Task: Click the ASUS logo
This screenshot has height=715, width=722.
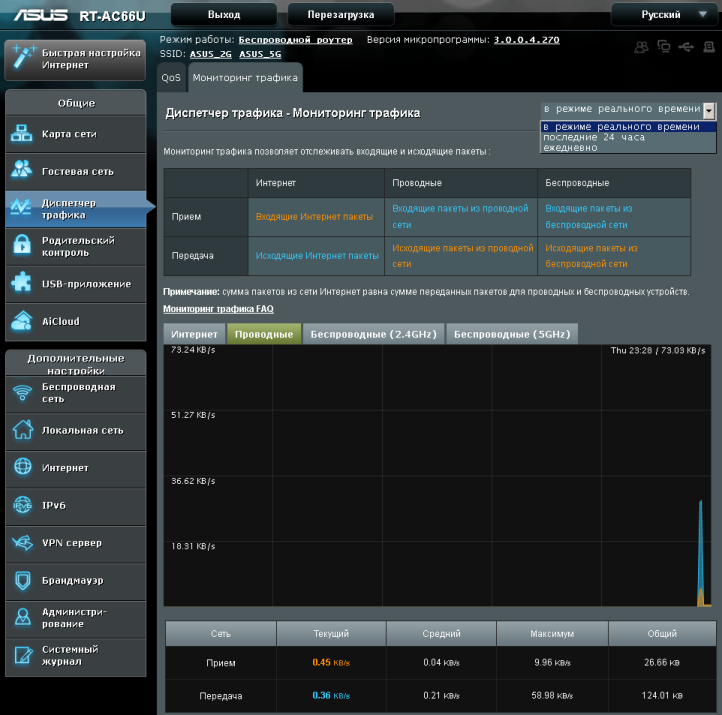Action: 41,15
